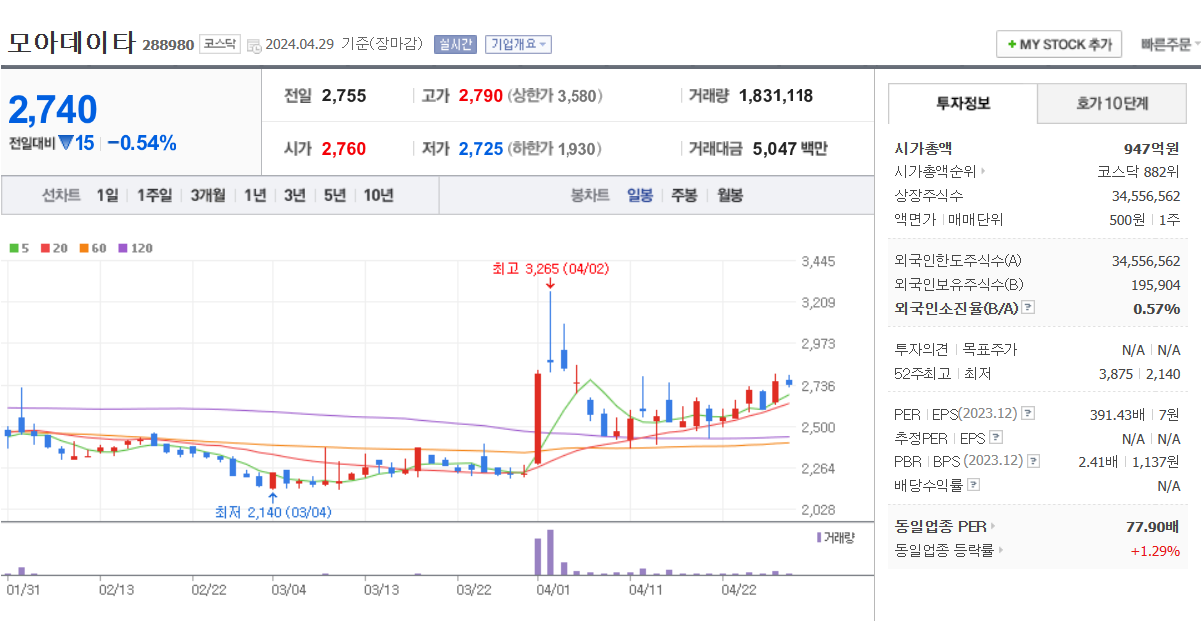Screen dimensions: 1201x621
Task: Select the 3년 line chart period
Action: point(294,195)
